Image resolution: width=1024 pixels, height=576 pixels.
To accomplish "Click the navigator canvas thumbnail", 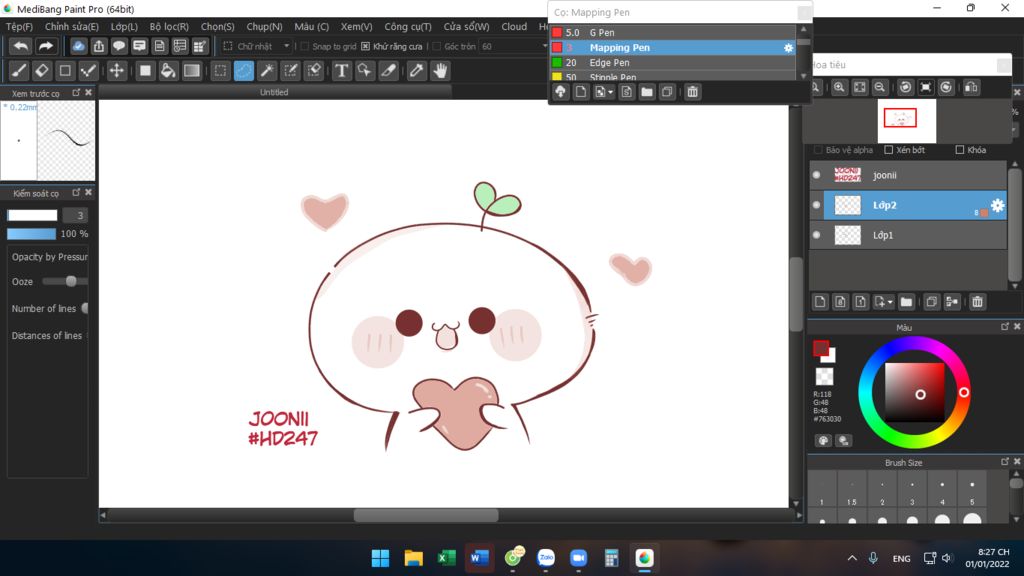I will tap(906, 121).
